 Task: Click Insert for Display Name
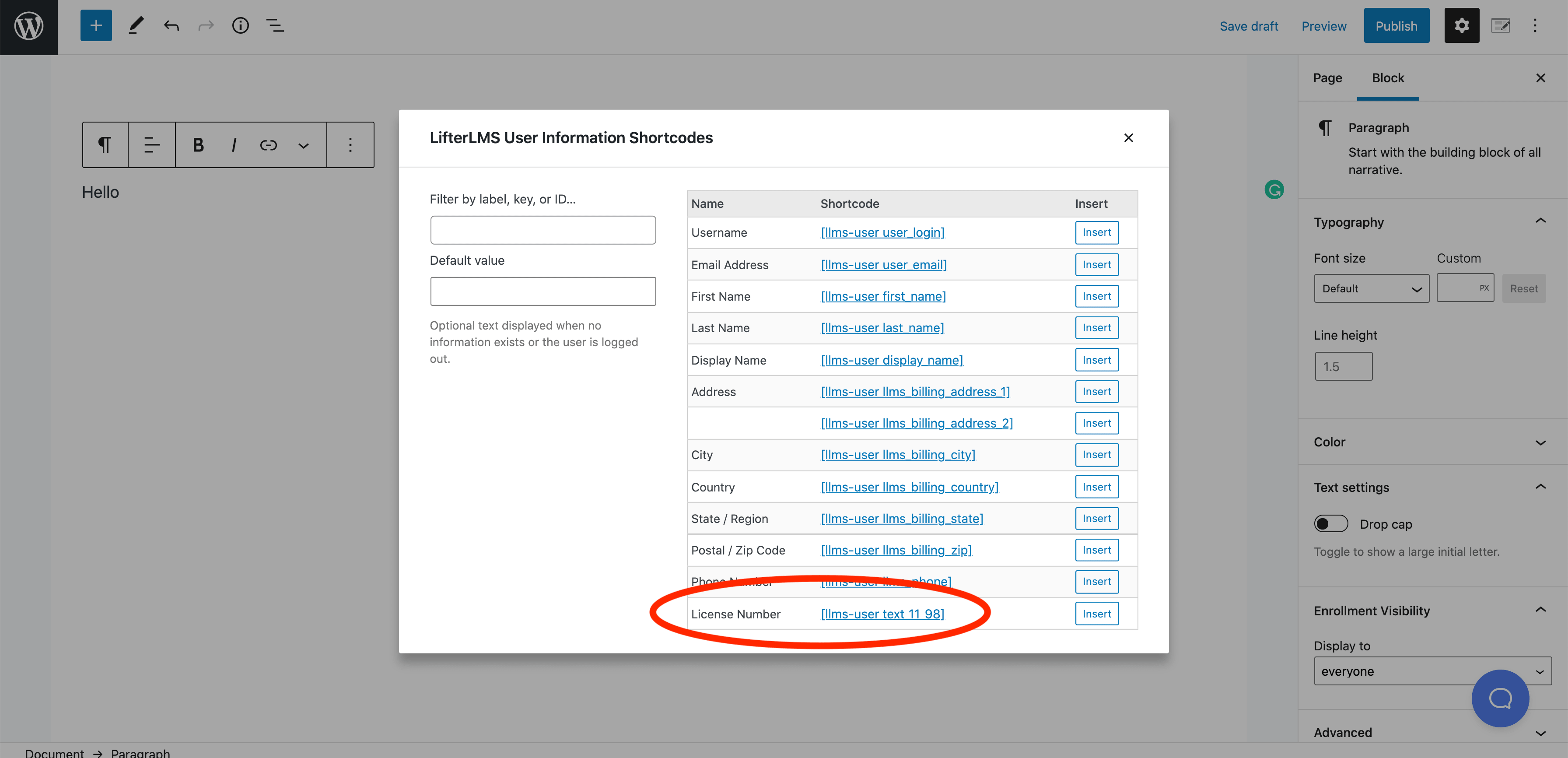point(1097,361)
